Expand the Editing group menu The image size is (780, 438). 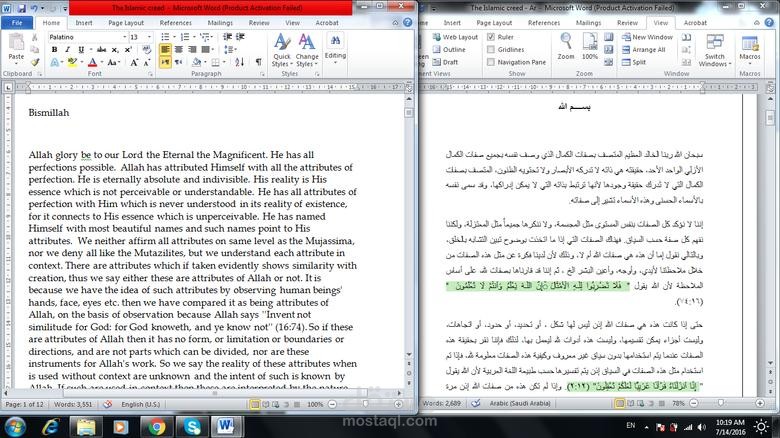(335, 50)
